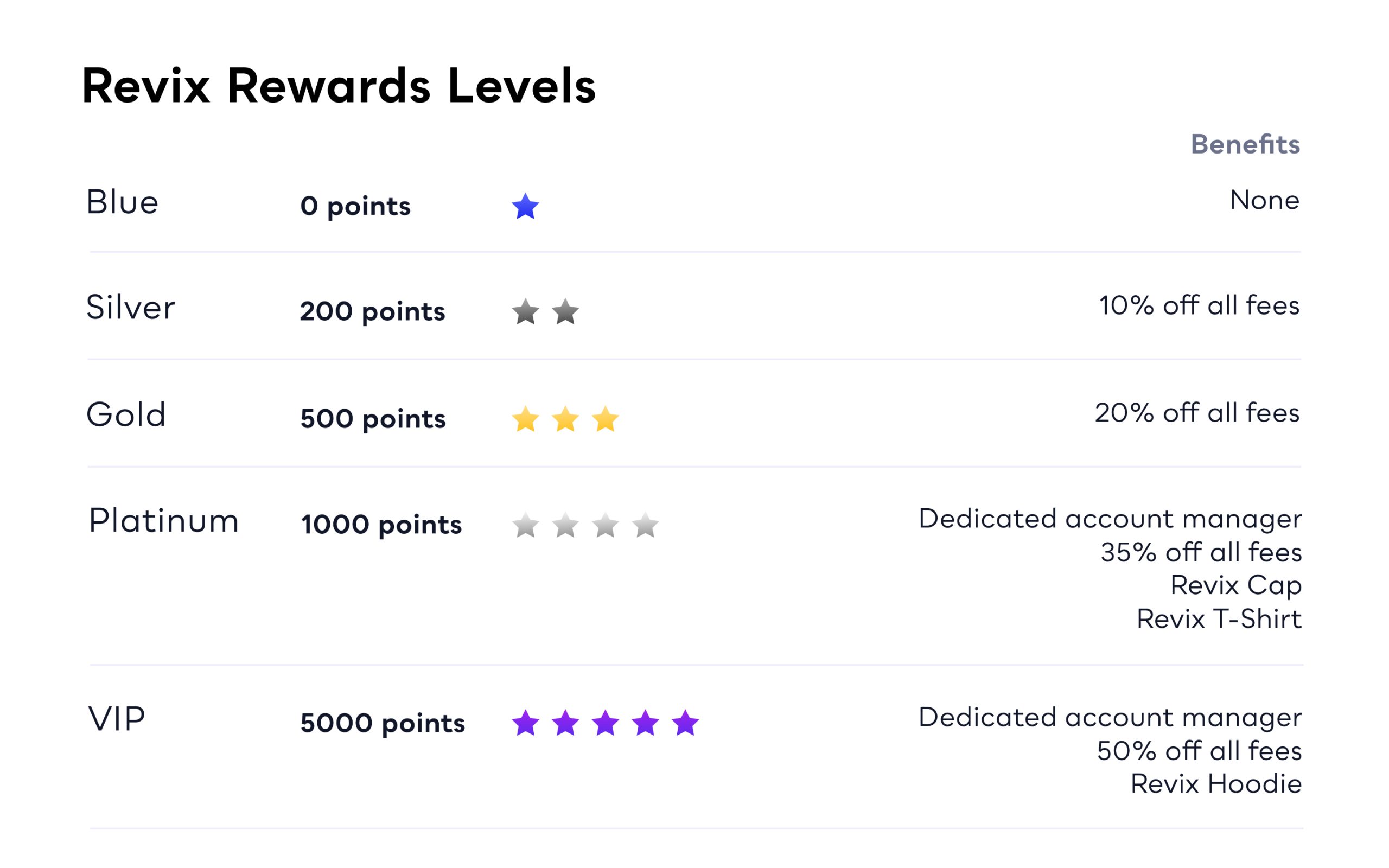Viewport: 1389px width, 868px height.
Task: Click the first purple VIP star
Action: (525, 723)
